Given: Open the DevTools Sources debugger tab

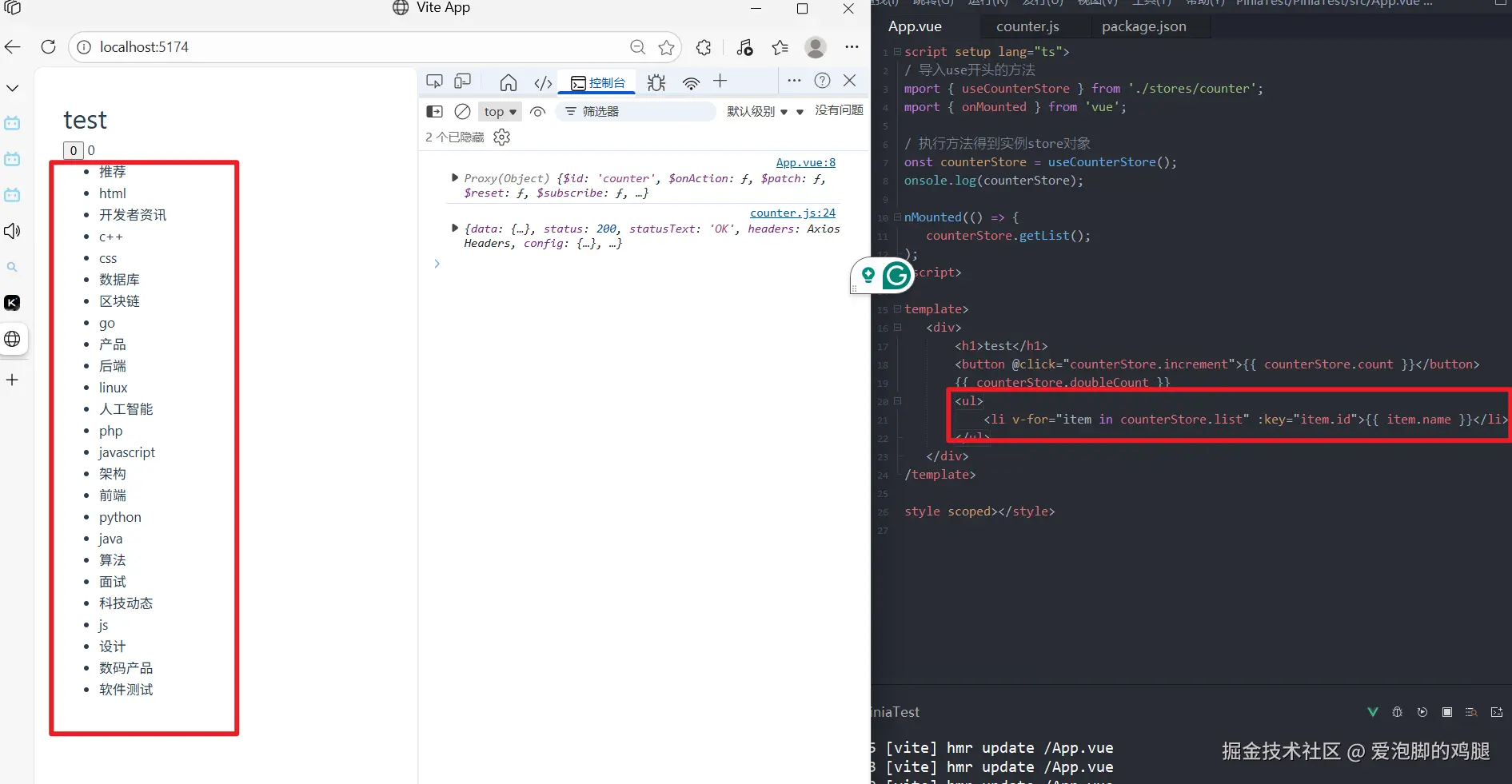Looking at the screenshot, I should point(656,82).
